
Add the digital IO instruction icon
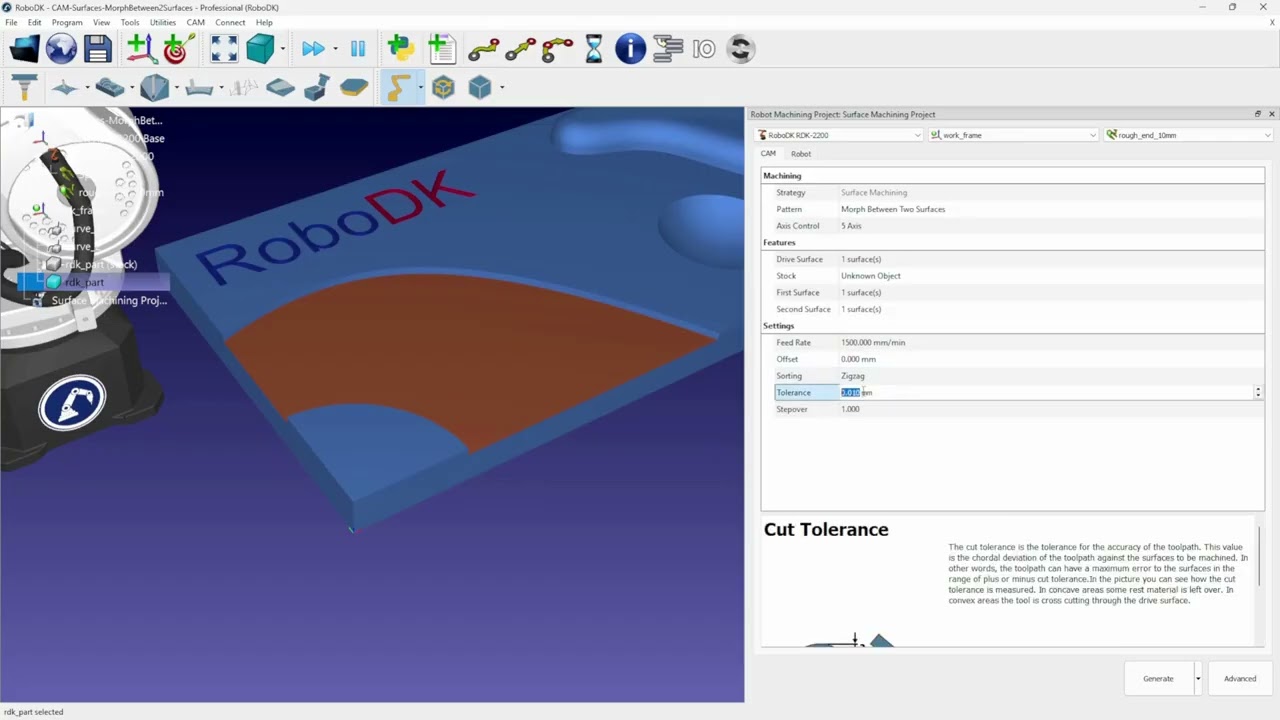[704, 48]
